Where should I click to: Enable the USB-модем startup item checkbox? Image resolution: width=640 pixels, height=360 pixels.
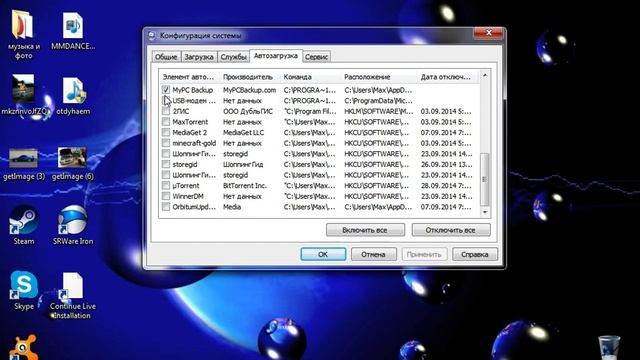point(166,100)
